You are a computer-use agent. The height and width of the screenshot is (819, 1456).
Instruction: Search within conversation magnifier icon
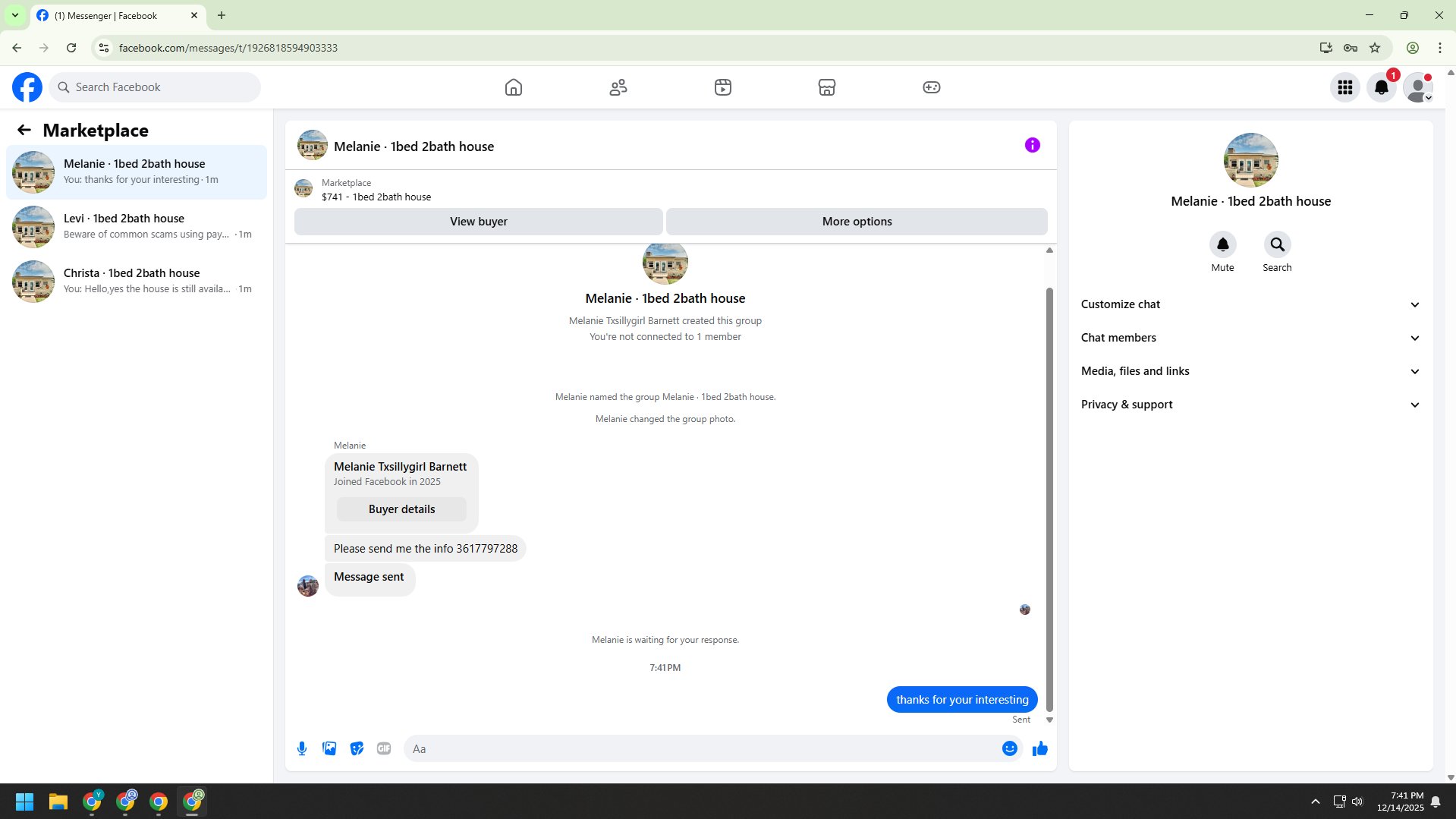point(1277,244)
